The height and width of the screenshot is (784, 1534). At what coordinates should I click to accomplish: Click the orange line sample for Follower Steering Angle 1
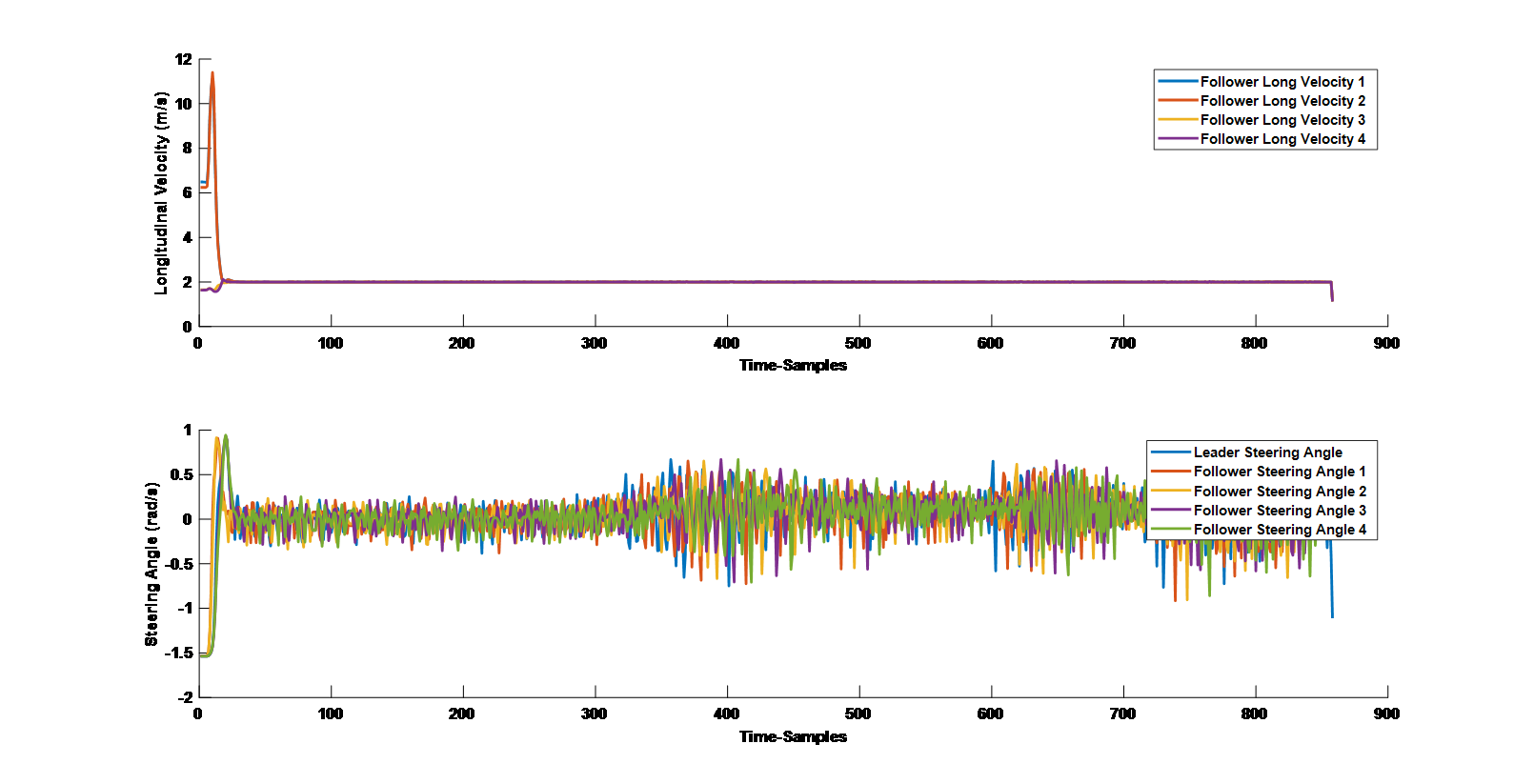click(x=1171, y=472)
